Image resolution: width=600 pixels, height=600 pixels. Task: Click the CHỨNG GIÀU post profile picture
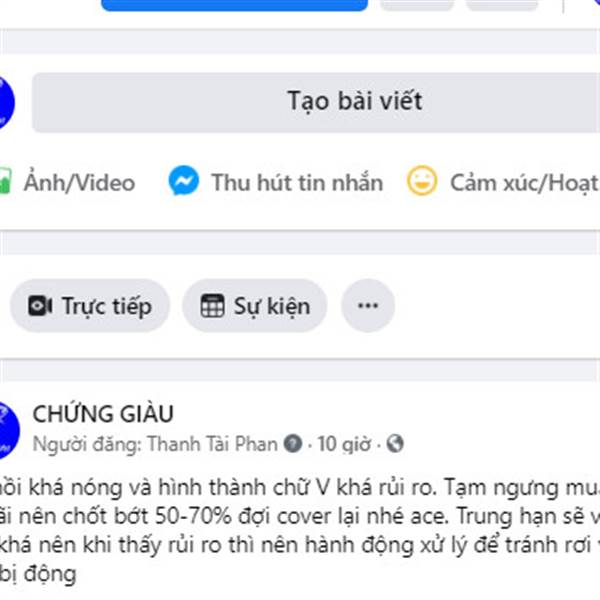[8, 430]
